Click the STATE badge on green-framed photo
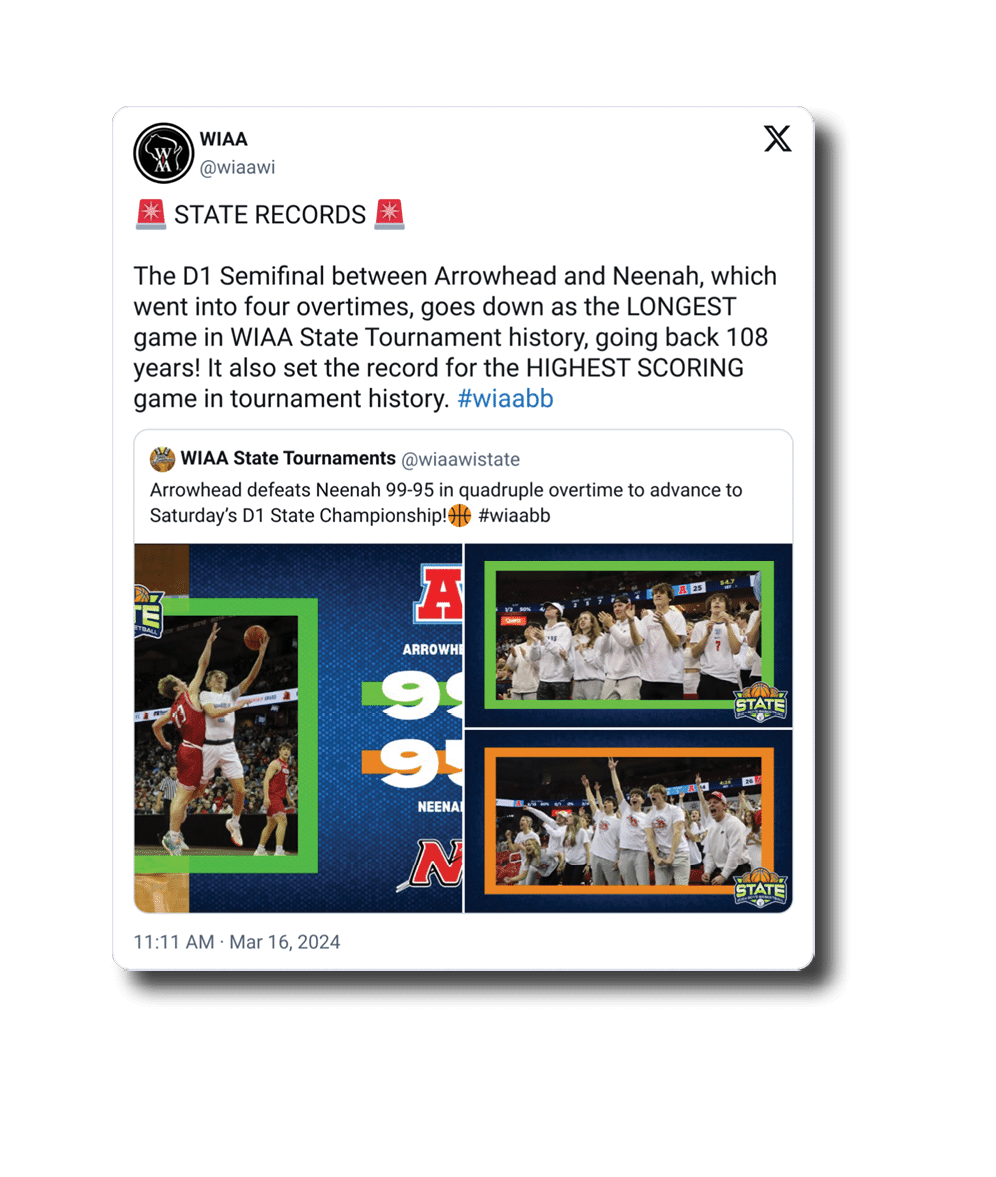 (x=760, y=703)
